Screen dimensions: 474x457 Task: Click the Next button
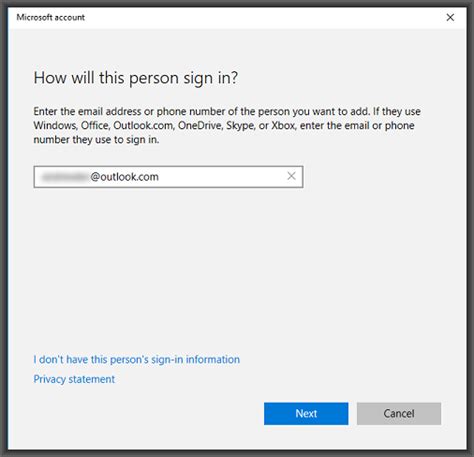[x=306, y=414]
